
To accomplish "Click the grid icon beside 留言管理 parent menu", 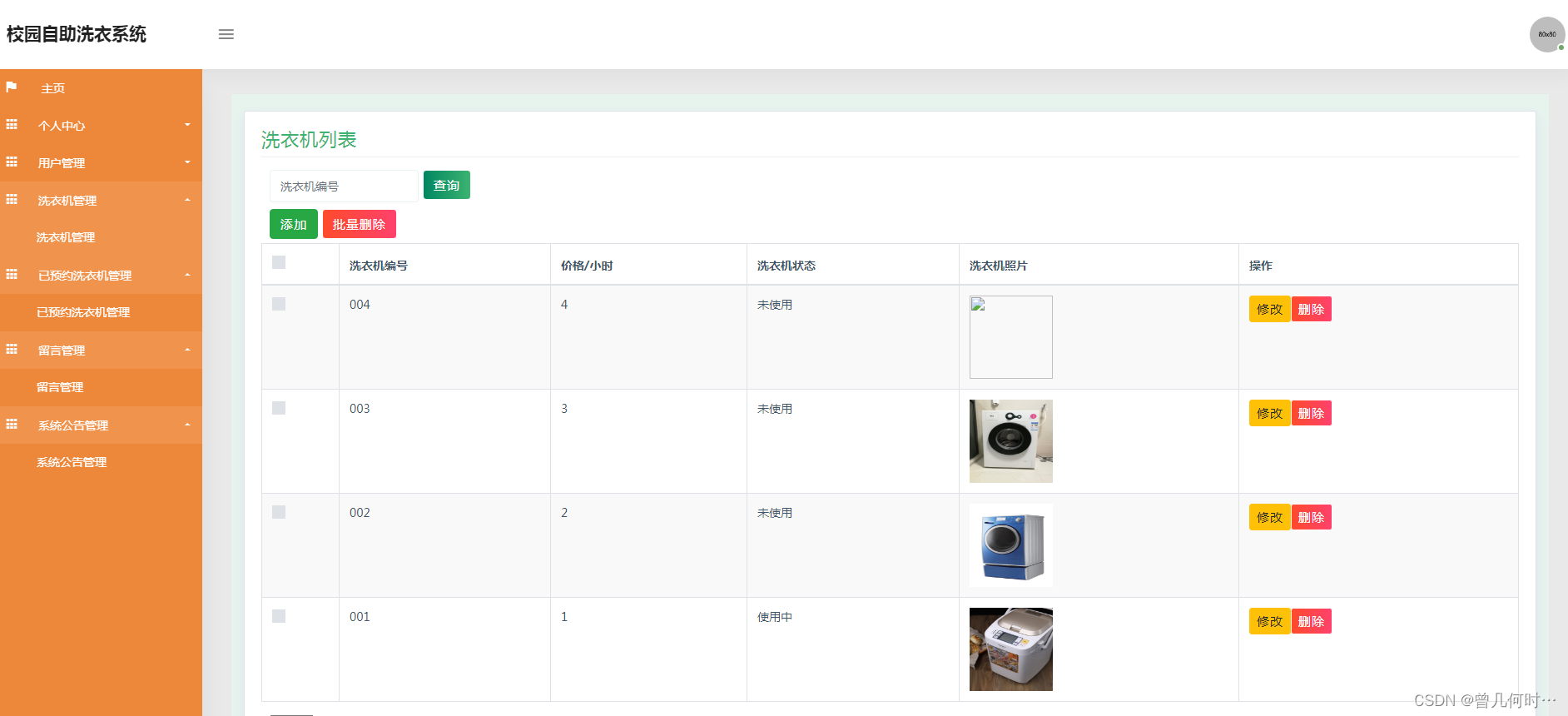I will [x=12, y=350].
